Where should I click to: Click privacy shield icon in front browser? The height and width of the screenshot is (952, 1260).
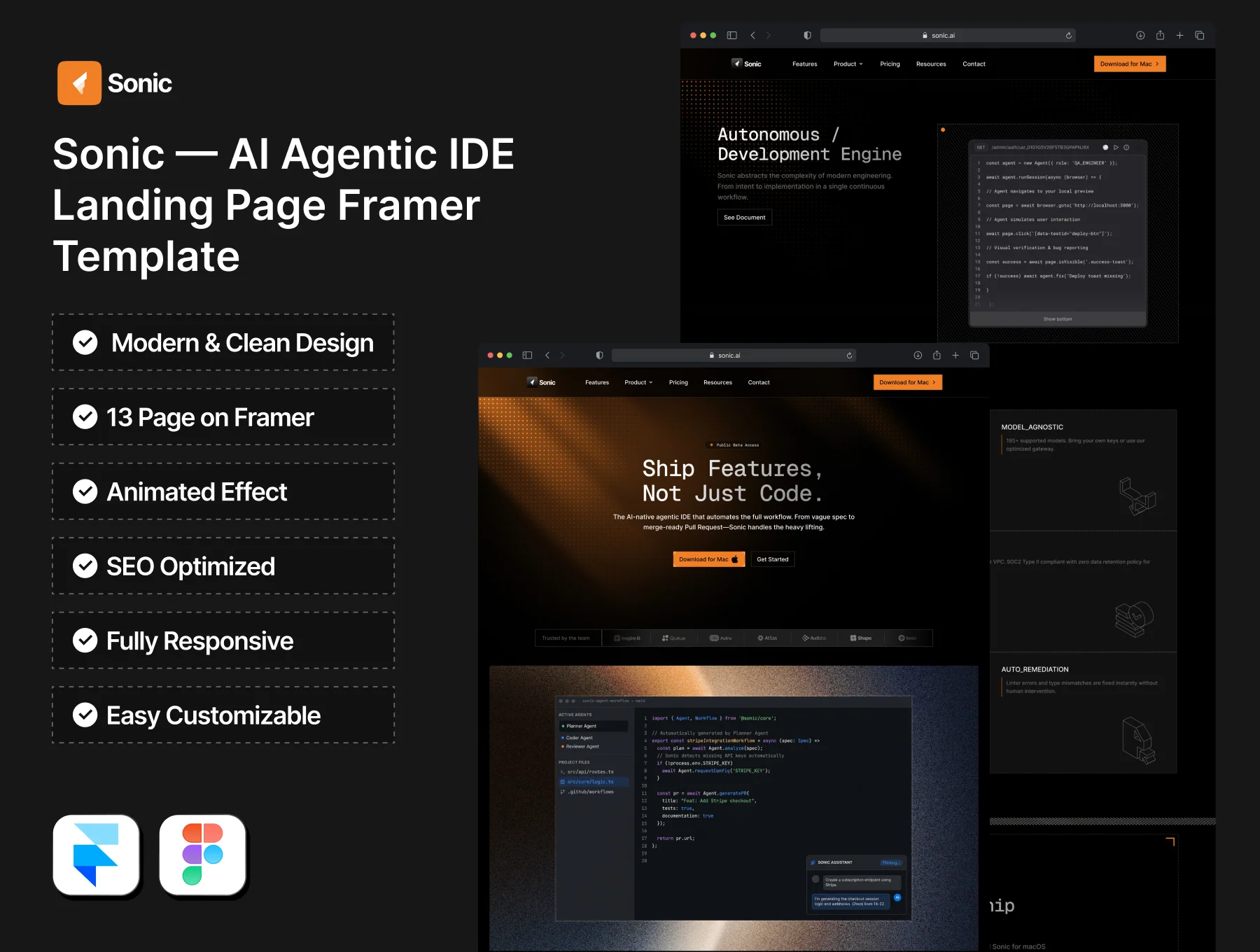[599, 356]
